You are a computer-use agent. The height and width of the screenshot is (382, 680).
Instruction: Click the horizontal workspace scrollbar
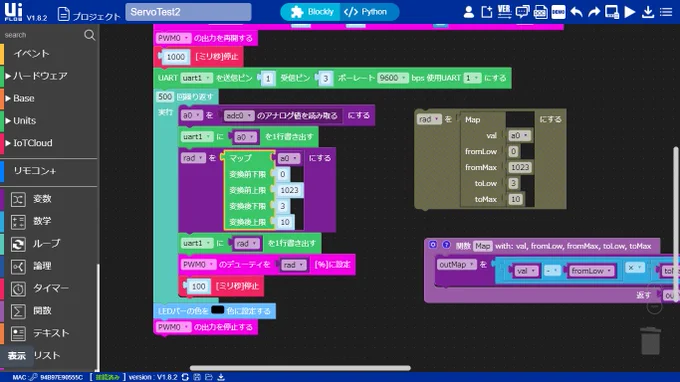pos(300,368)
